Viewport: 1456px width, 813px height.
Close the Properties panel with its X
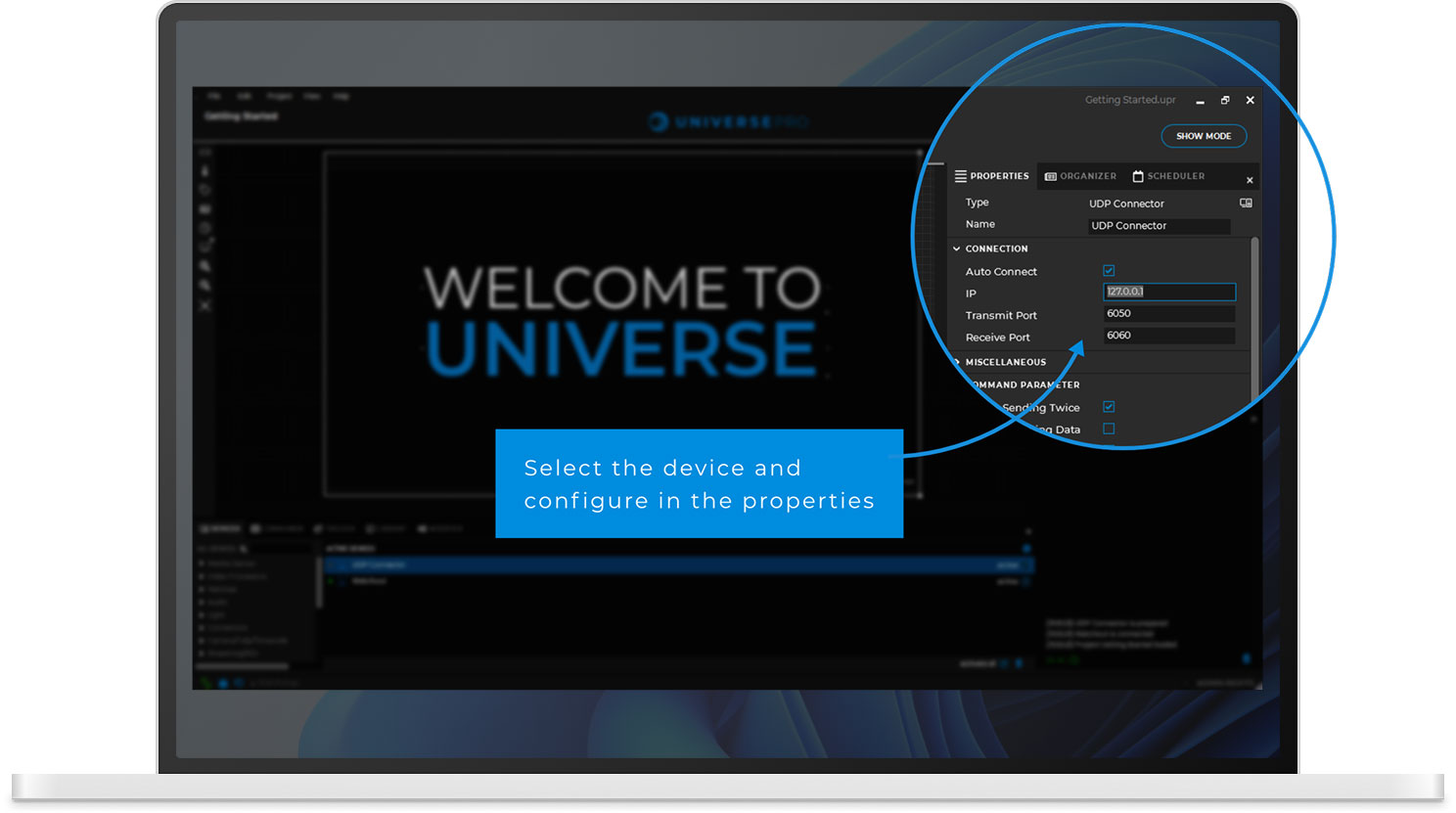[x=1250, y=180]
